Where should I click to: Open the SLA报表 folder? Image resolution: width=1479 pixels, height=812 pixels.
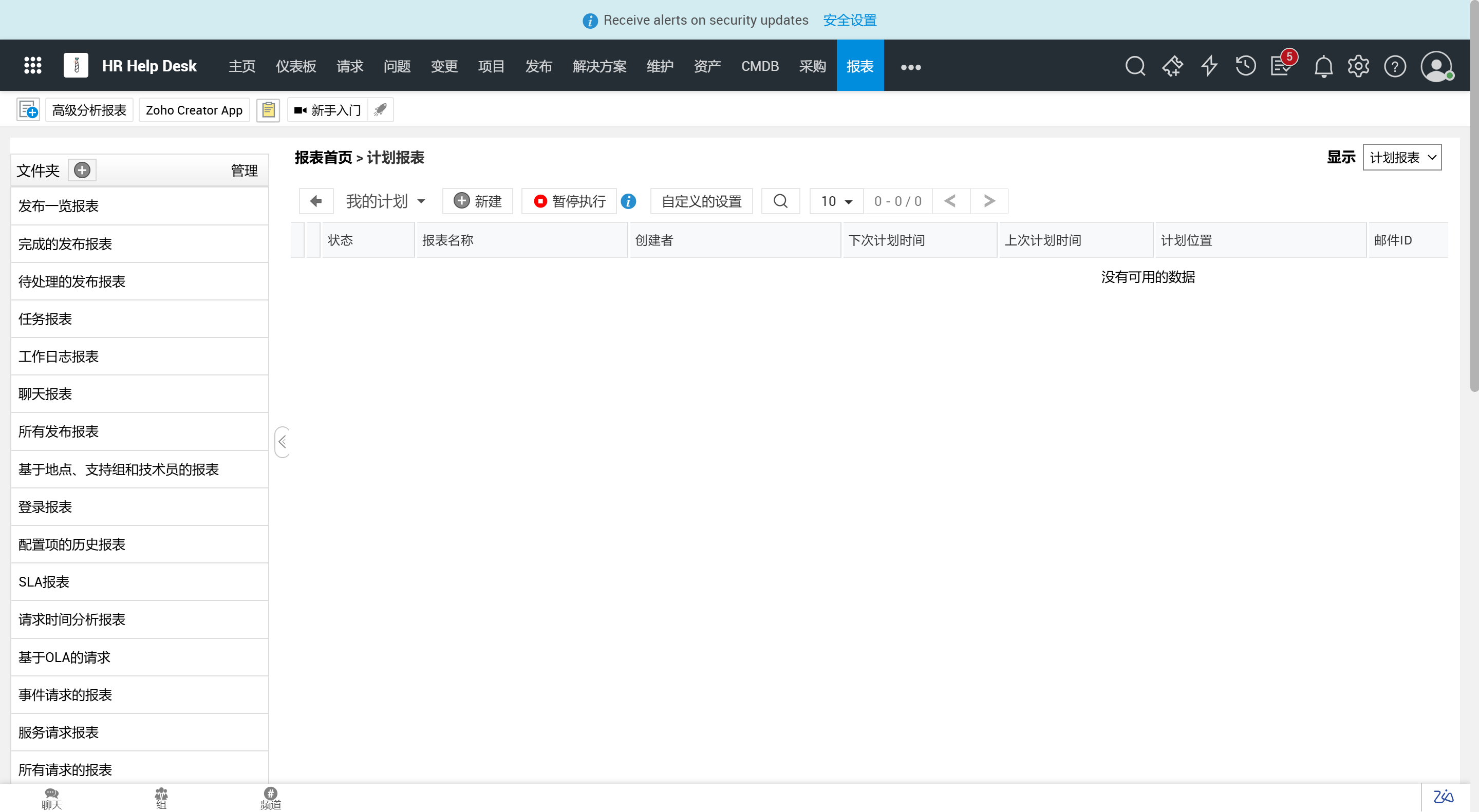[44, 581]
